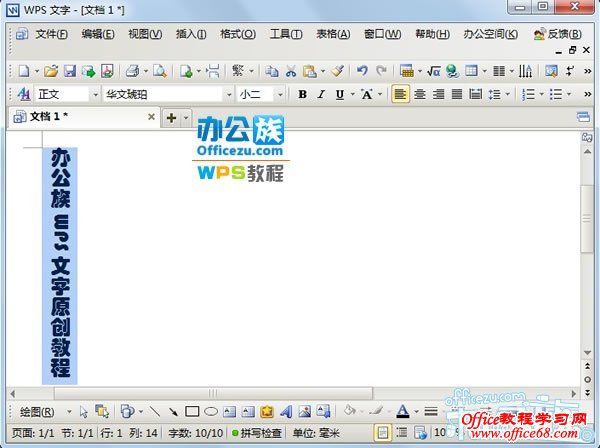Cut selection with scissors icon
Screen dimensions: 600x448
click(x=291, y=71)
